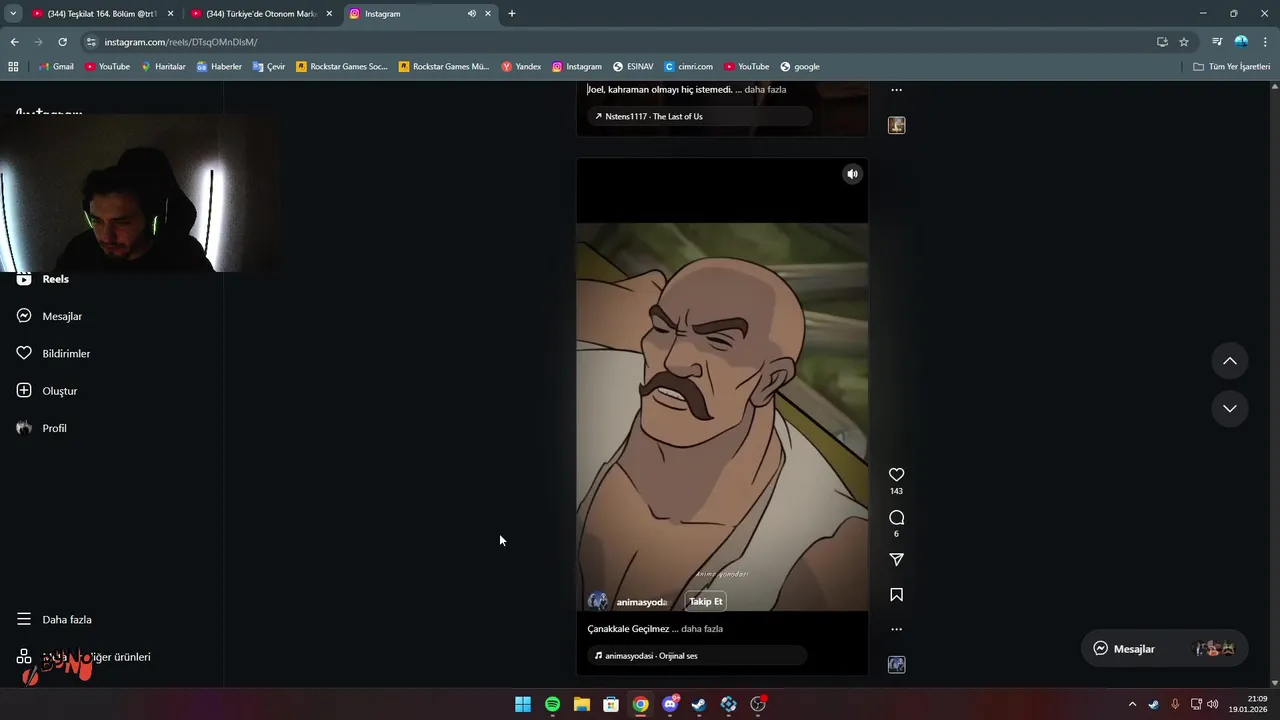Image resolution: width=1280 pixels, height=720 pixels.
Task: Open the Tüm Yer İşaretleri folder
Action: tap(1232, 67)
